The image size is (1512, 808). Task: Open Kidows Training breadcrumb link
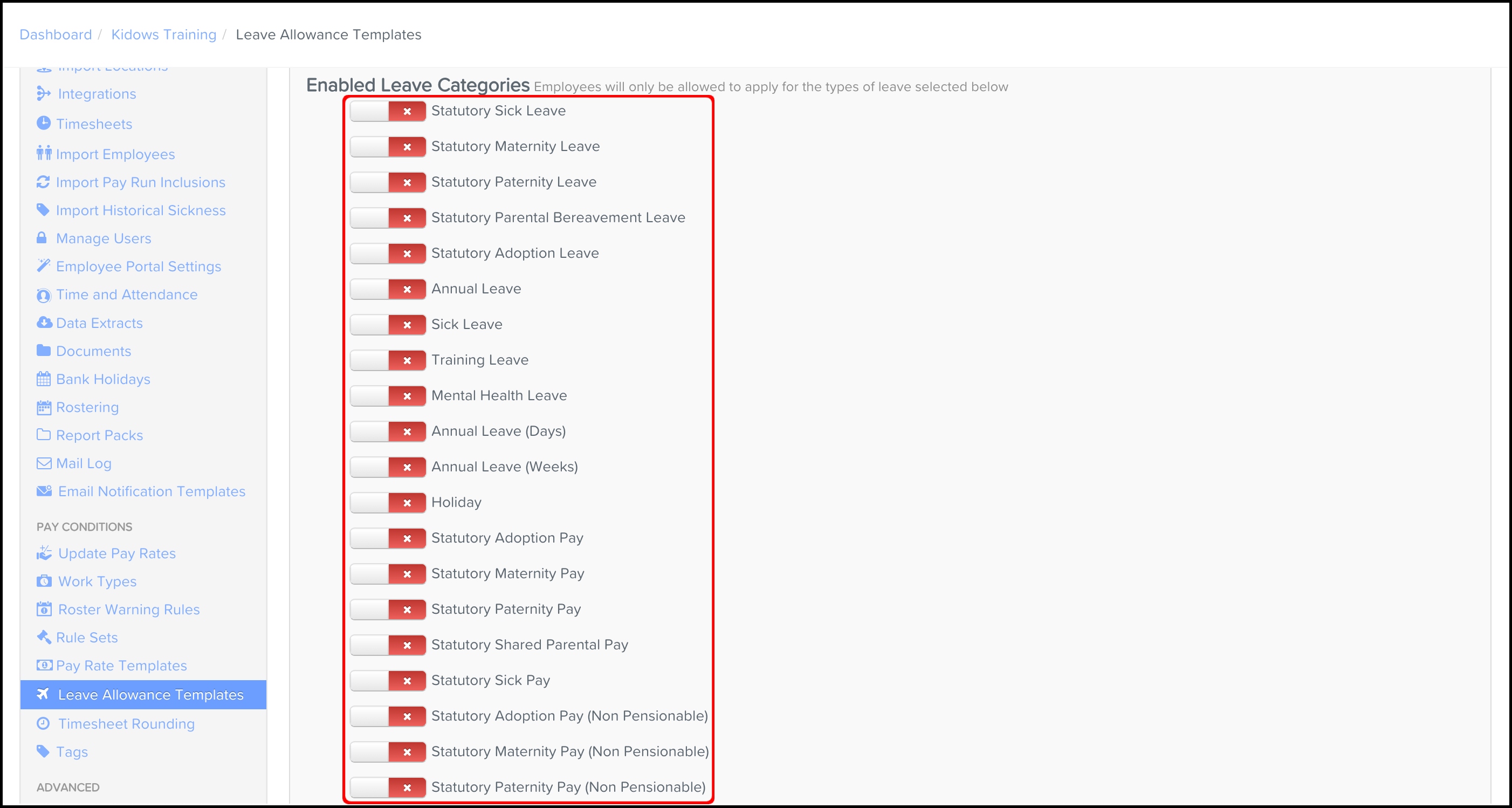(x=164, y=35)
